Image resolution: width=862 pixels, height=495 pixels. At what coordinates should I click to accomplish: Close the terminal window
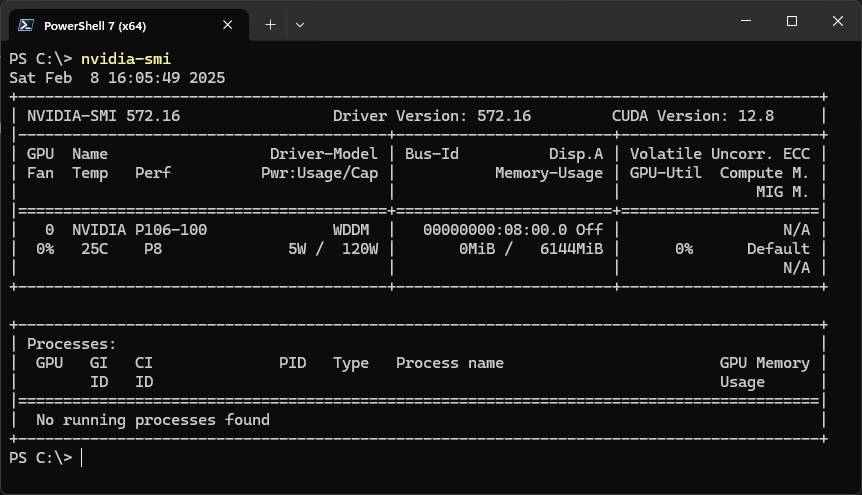point(837,21)
